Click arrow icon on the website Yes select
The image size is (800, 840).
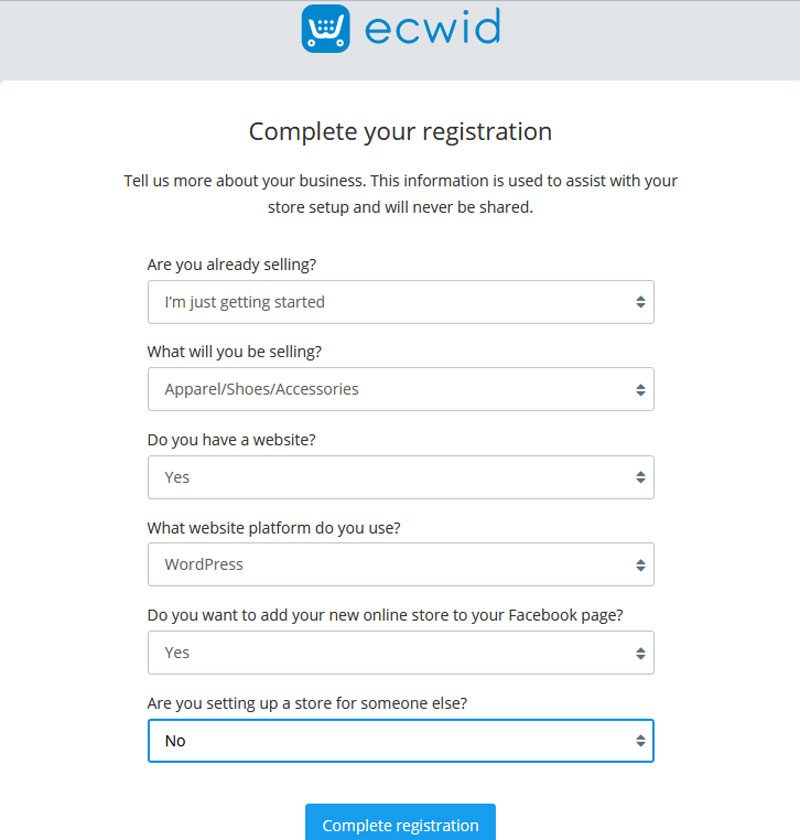point(640,477)
